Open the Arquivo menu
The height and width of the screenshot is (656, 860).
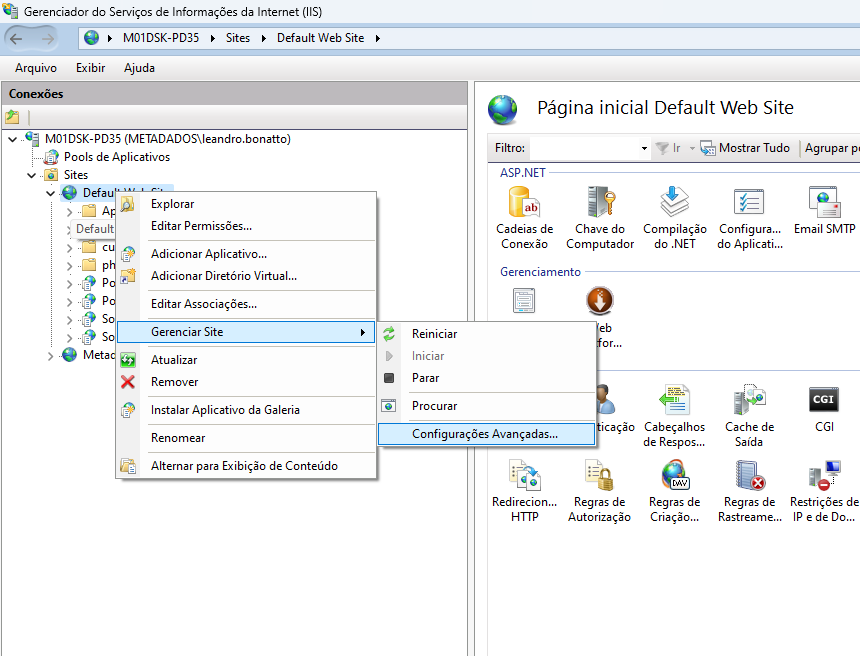(36, 68)
